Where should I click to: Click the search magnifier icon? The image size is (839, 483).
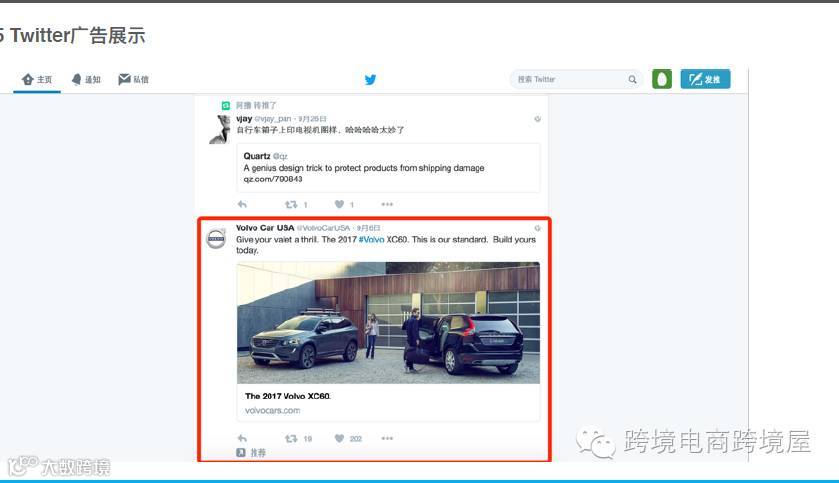tap(632, 79)
